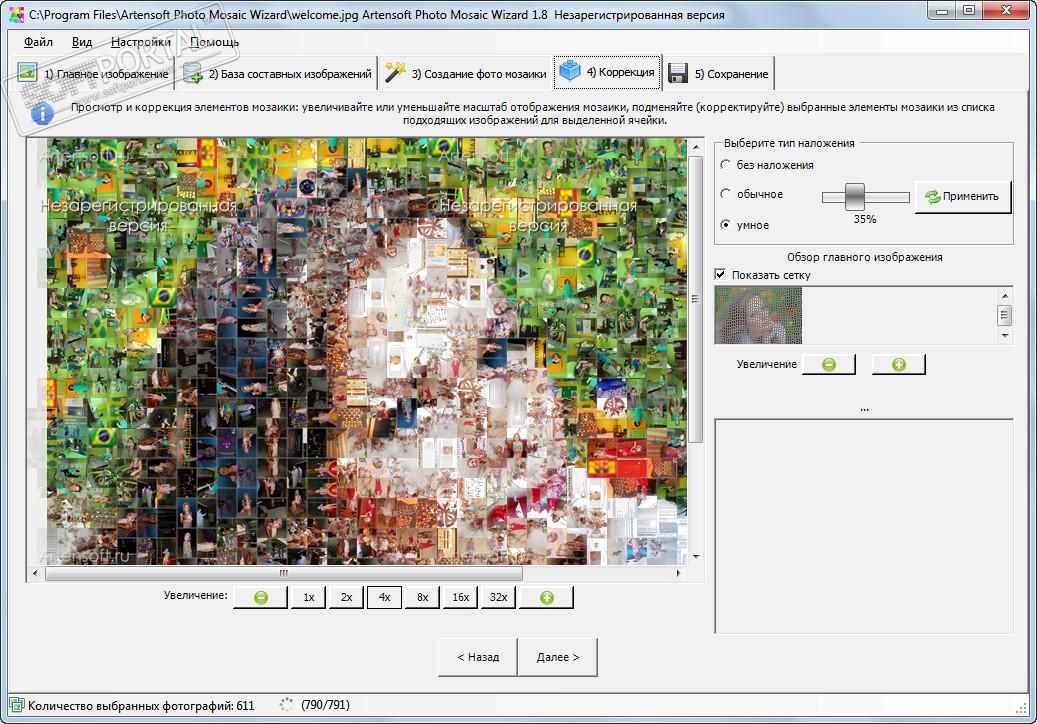Click the blue info icon next to the description
Screen dimensions: 1037x724
[x=42, y=114]
